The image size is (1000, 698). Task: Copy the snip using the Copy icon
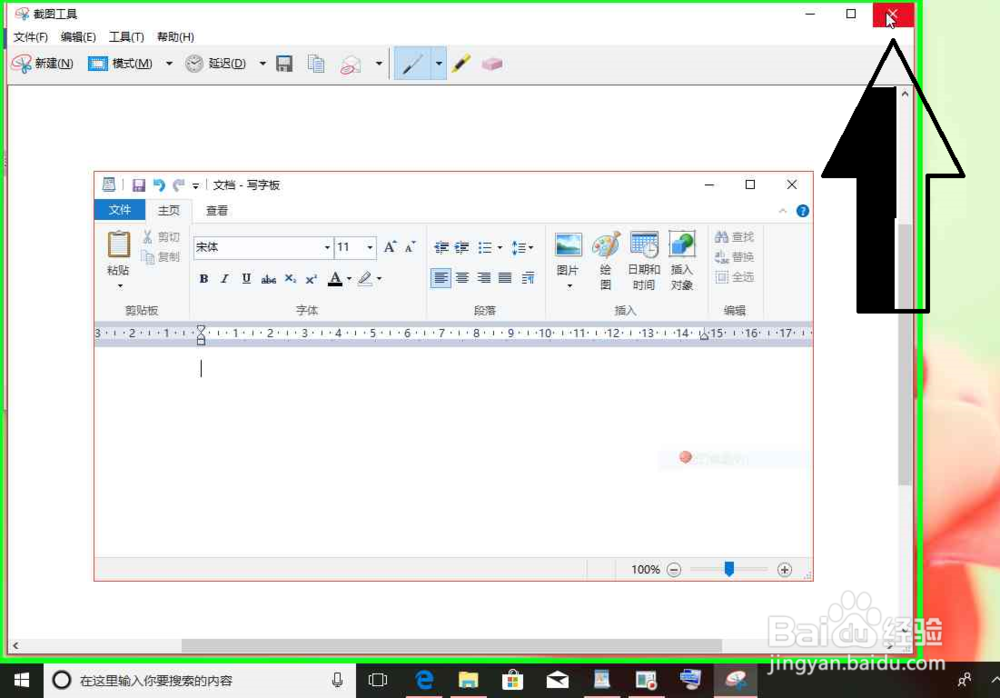(x=316, y=62)
